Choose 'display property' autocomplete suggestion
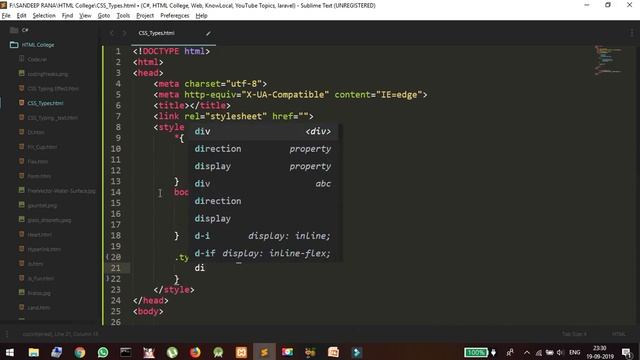The width and height of the screenshot is (640, 360). click(x=264, y=166)
